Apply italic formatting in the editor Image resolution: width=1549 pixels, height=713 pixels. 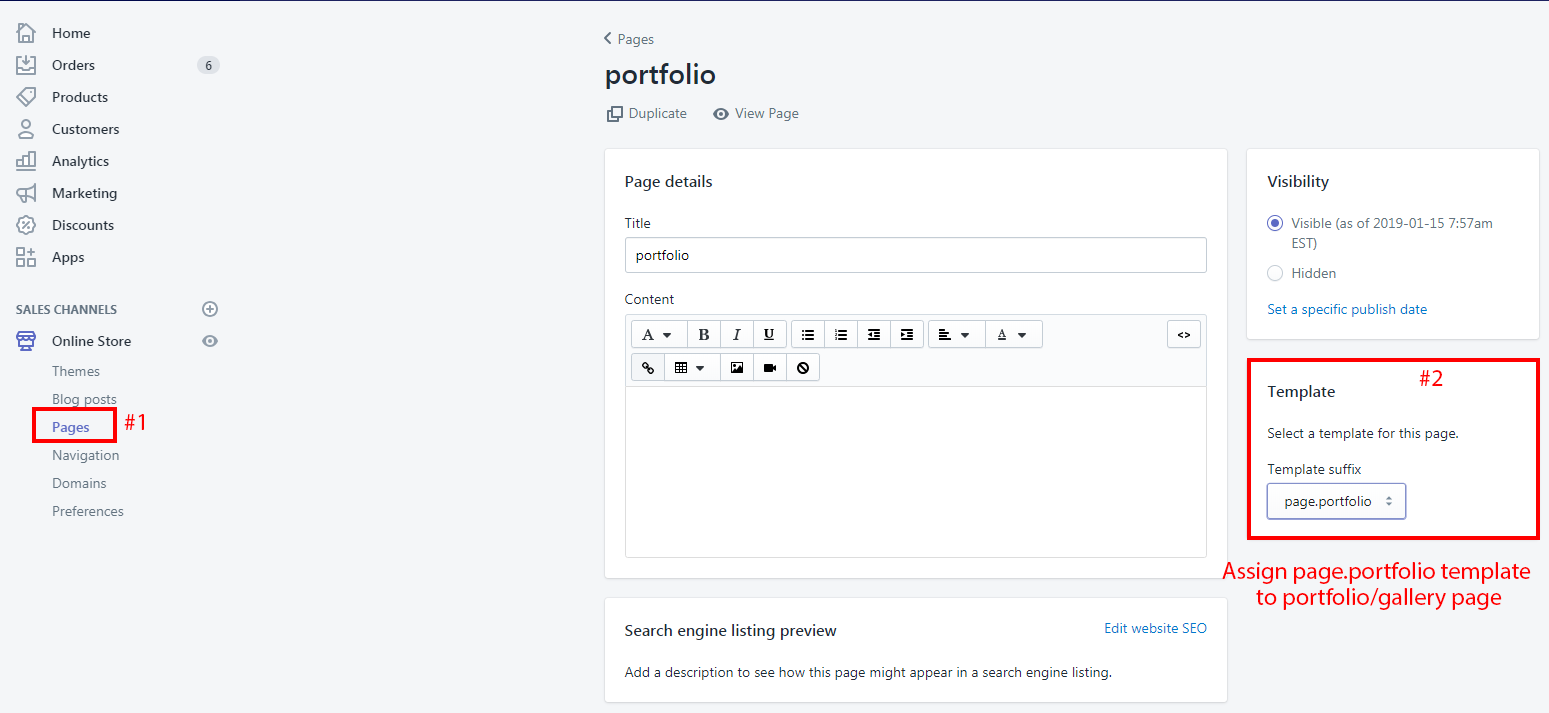(x=737, y=335)
